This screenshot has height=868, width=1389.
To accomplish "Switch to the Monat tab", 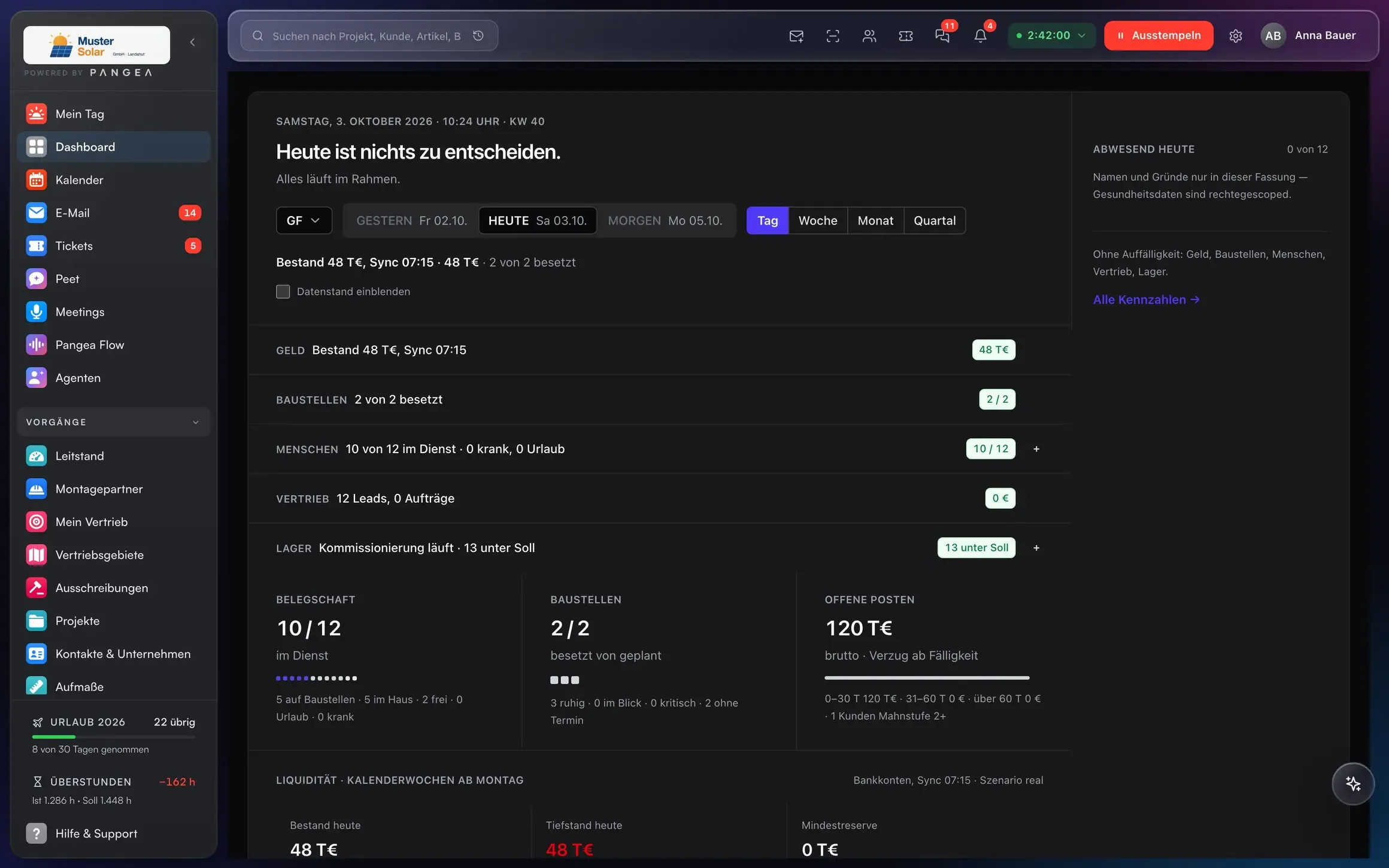I will pyautogui.click(x=875, y=220).
